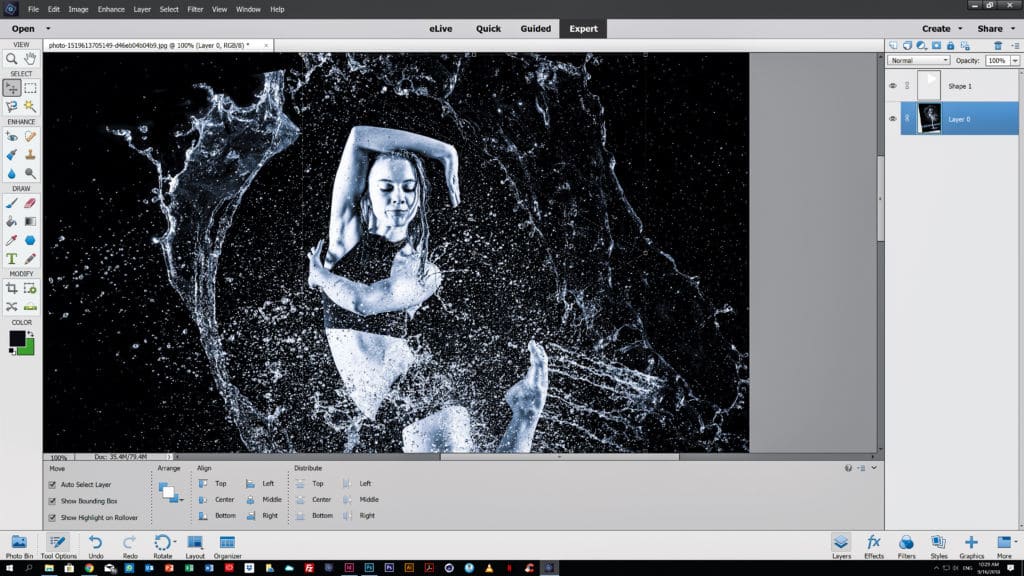This screenshot has height=576, width=1024.
Task: Expand the Opacity dropdown arrow
Action: 1015,61
